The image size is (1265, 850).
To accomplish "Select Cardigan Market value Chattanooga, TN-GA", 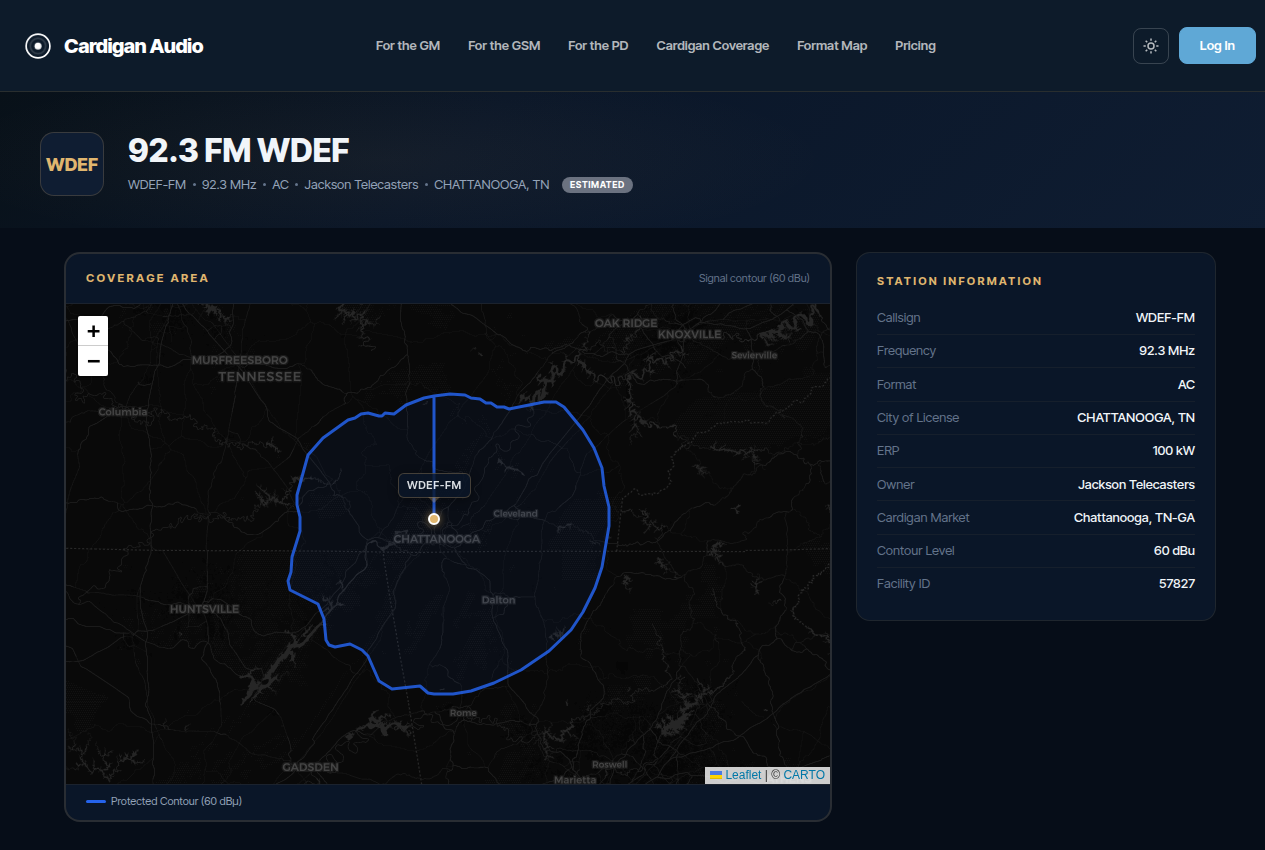I will (x=1135, y=518).
